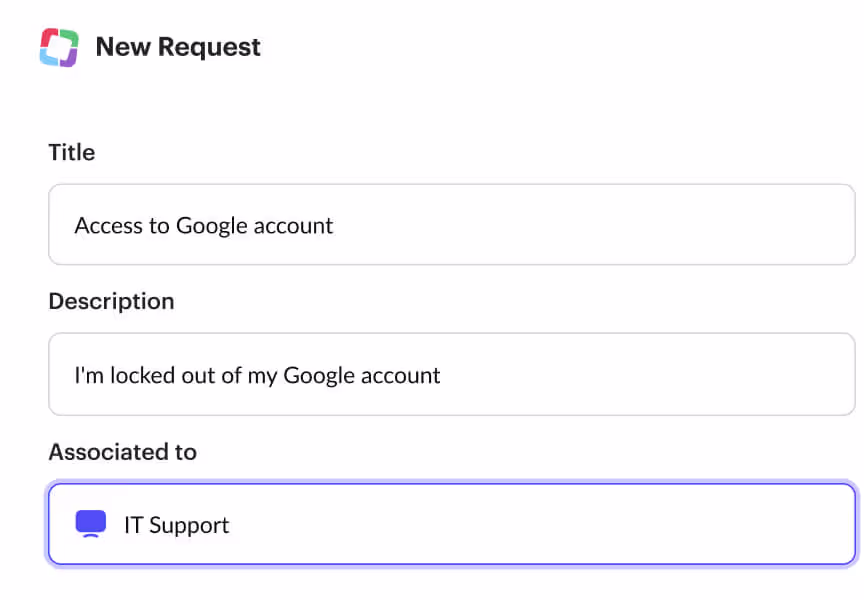
Task: Select the Description text box
Action: [450, 374]
